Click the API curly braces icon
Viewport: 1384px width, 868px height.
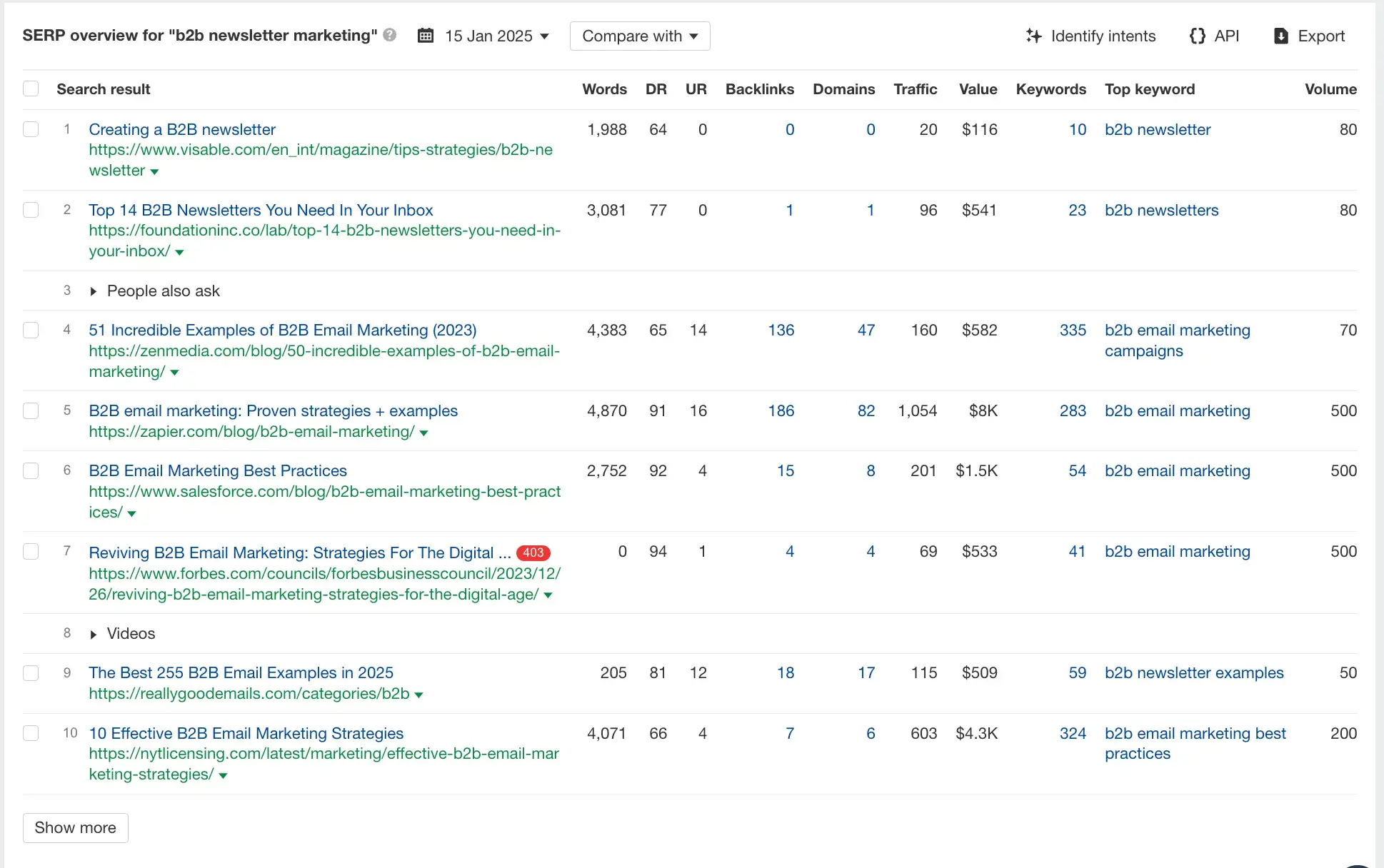[1198, 36]
